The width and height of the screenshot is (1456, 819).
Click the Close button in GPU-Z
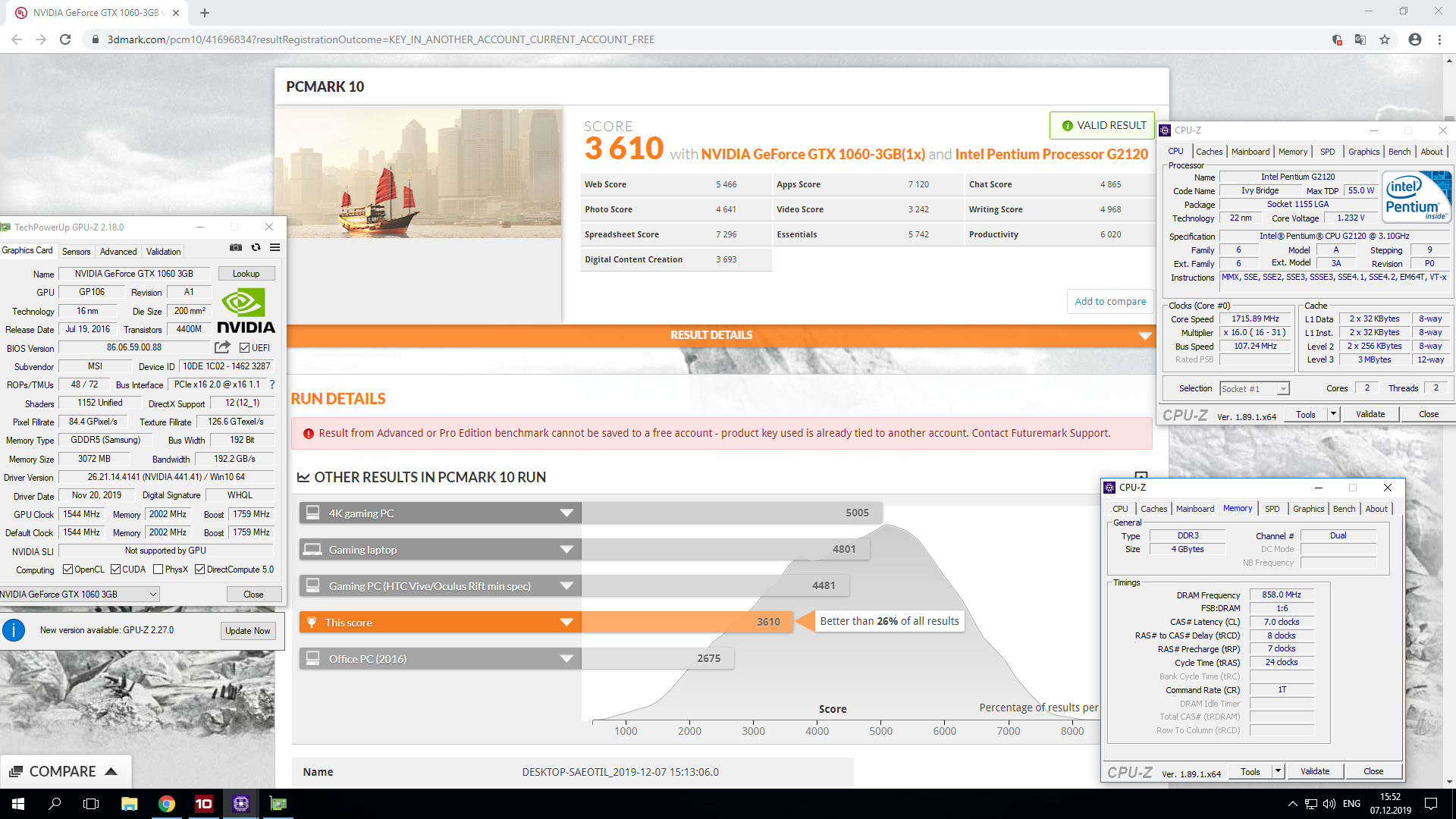pos(253,595)
